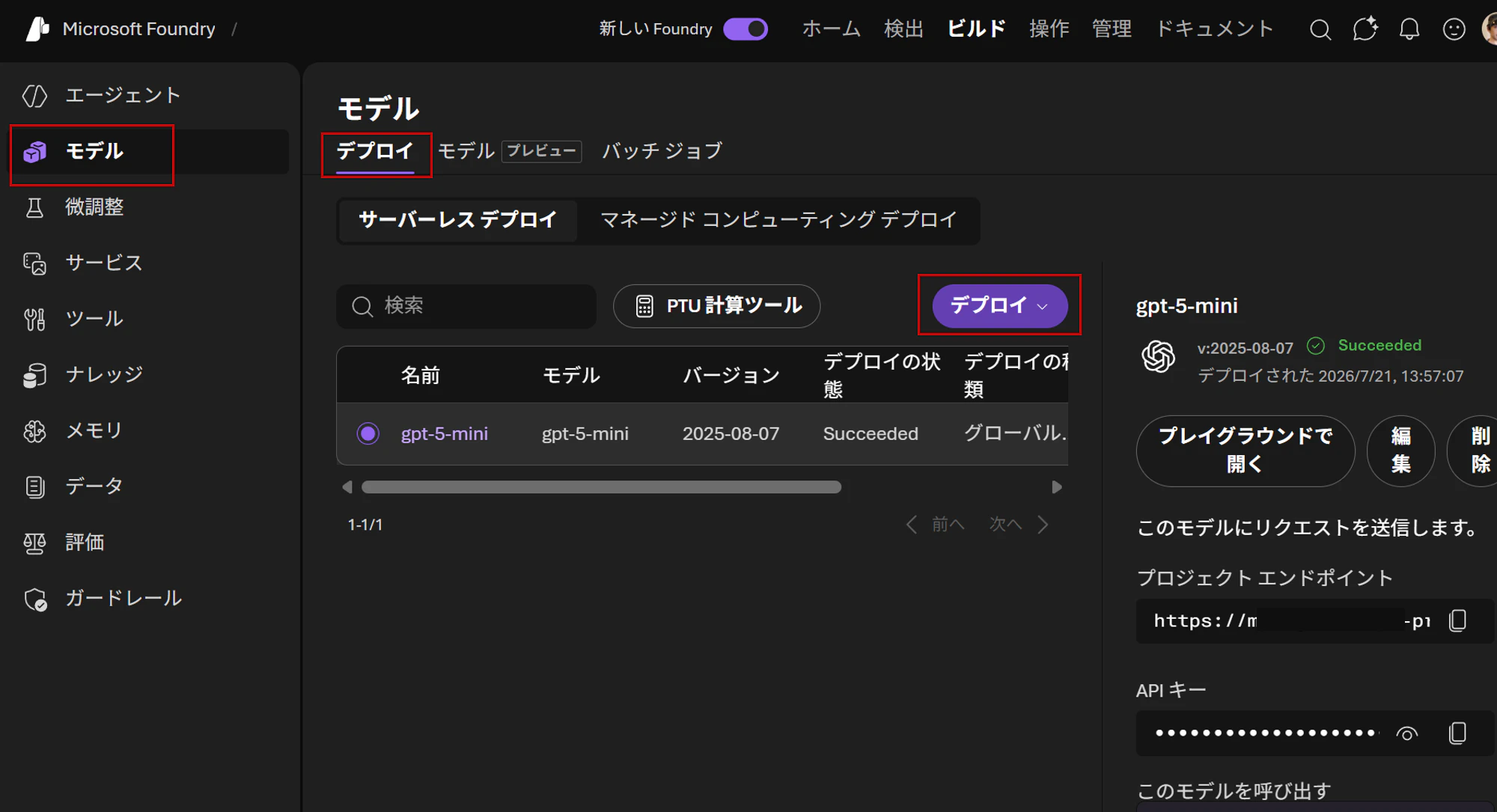Click the データ document icon
This screenshot has width=1497, height=812.
pos(34,486)
